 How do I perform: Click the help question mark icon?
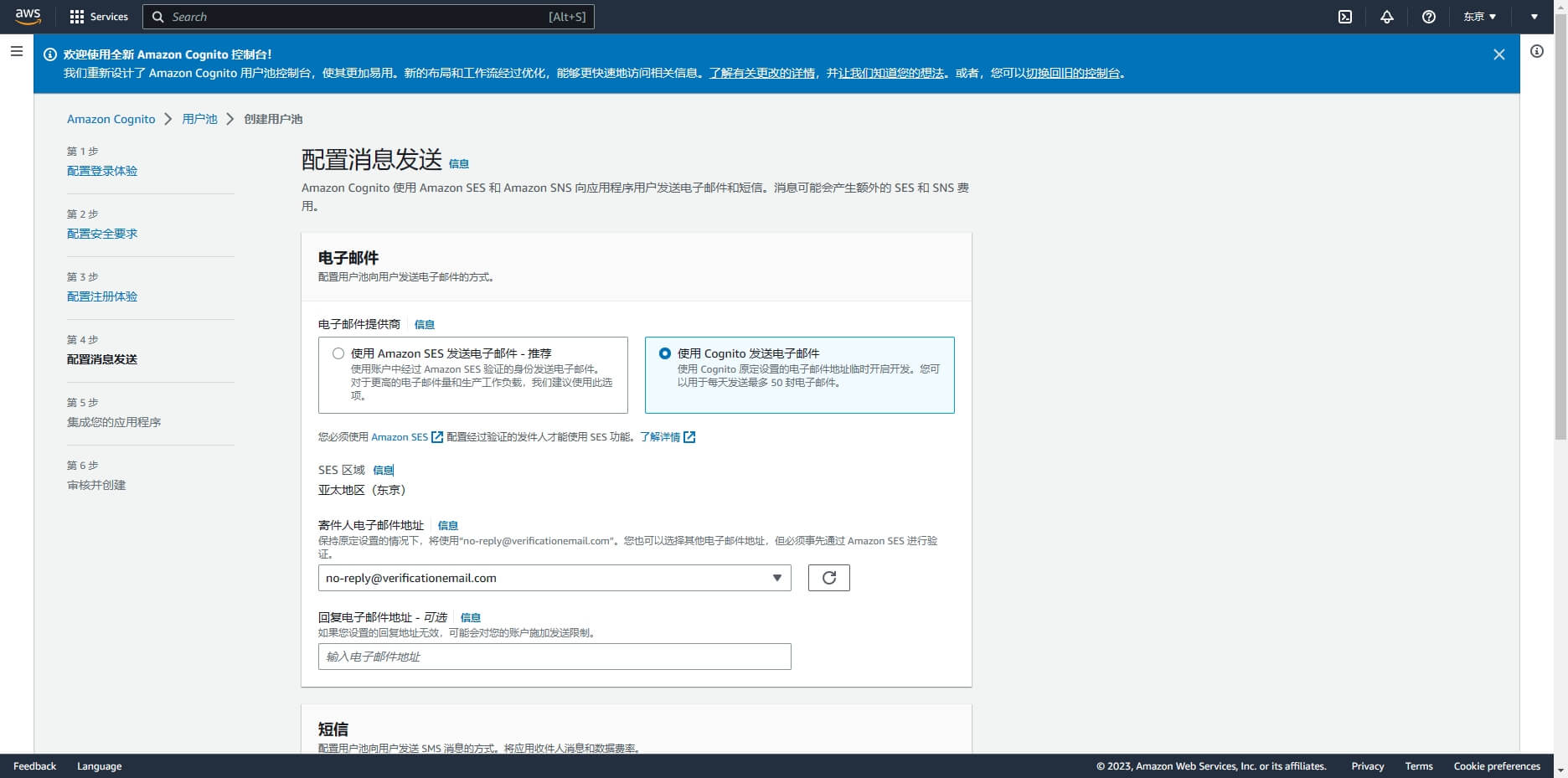(x=1429, y=17)
